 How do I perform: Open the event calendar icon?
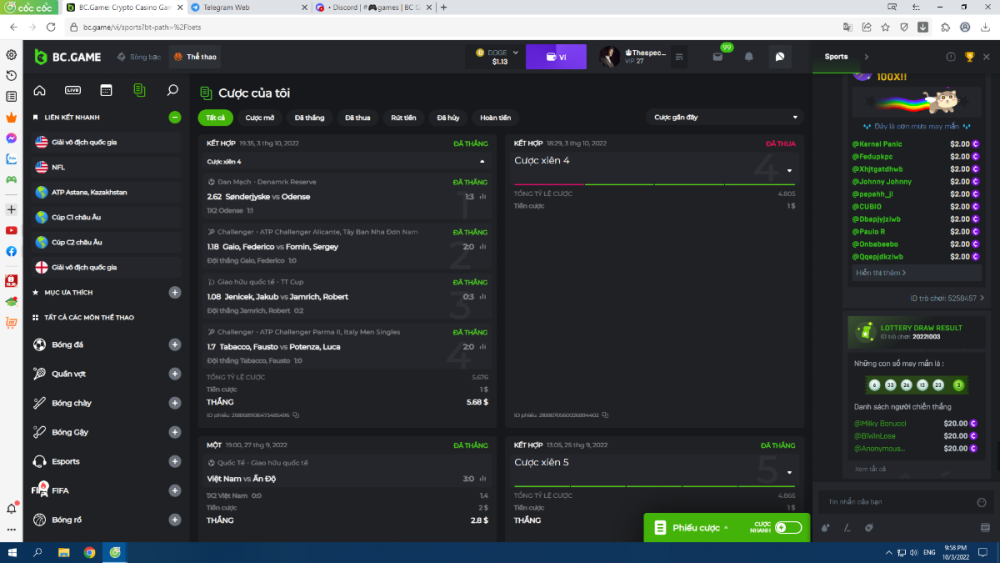coord(106,91)
